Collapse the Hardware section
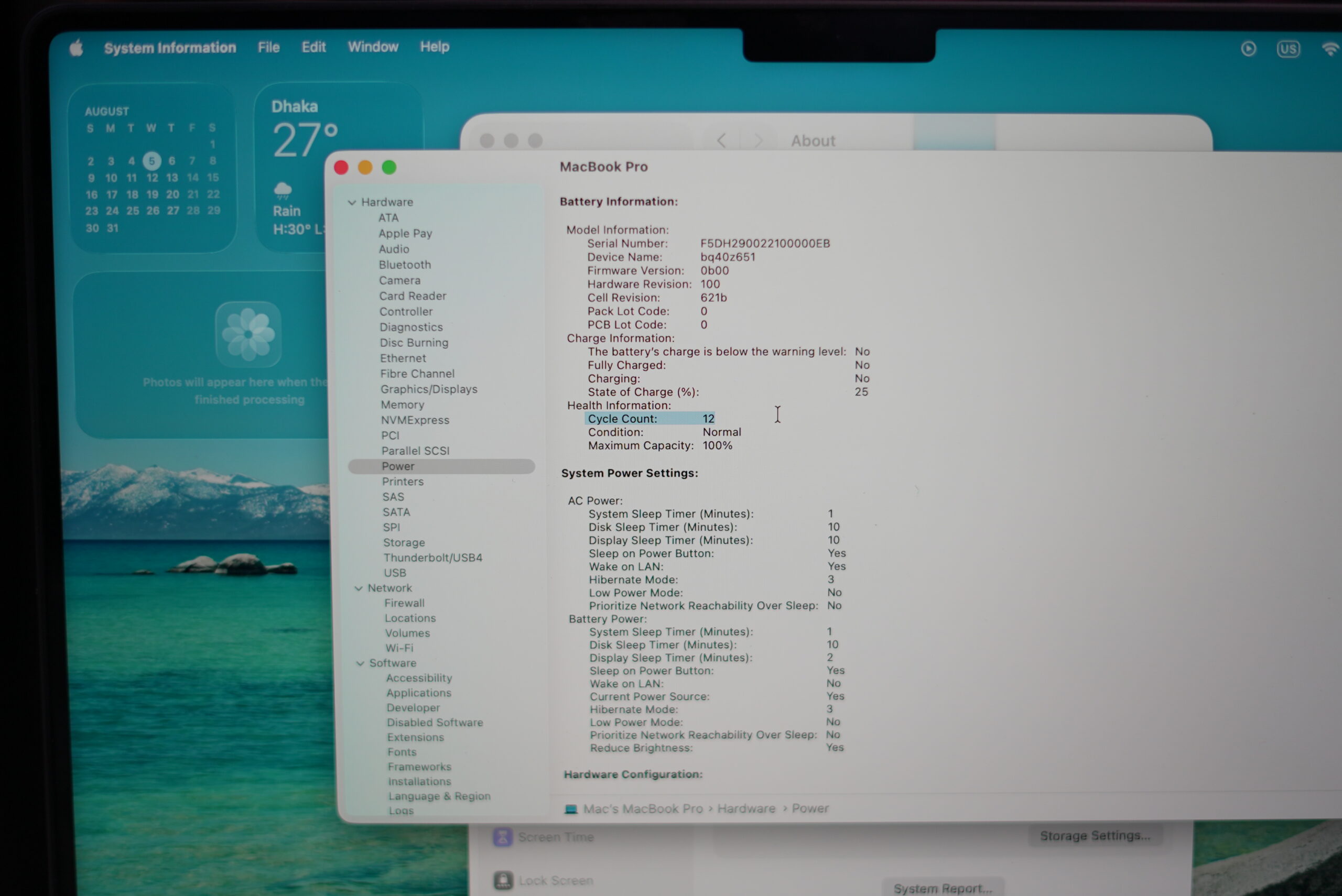The image size is (1342, 896). tap(352, 202)
